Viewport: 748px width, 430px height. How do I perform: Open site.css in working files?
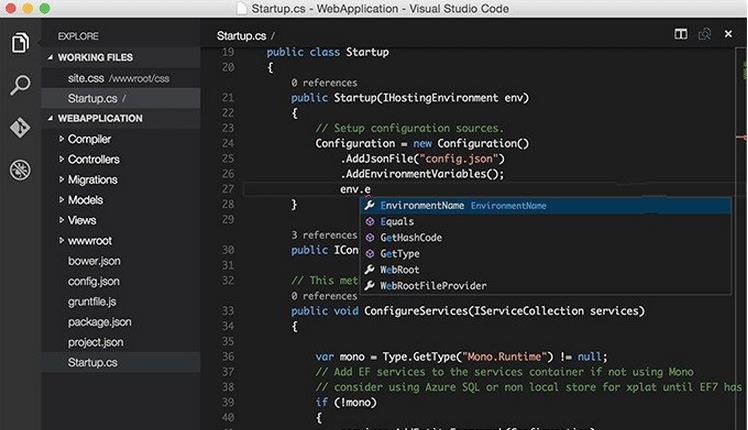pyautogui.click(x=121, y=78)
